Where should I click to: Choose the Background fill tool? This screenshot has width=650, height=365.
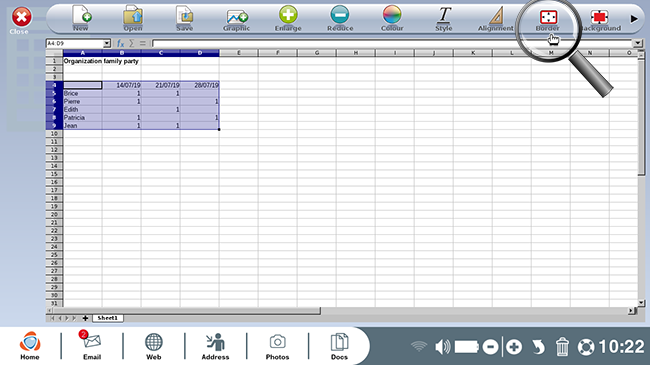(599, 17)
